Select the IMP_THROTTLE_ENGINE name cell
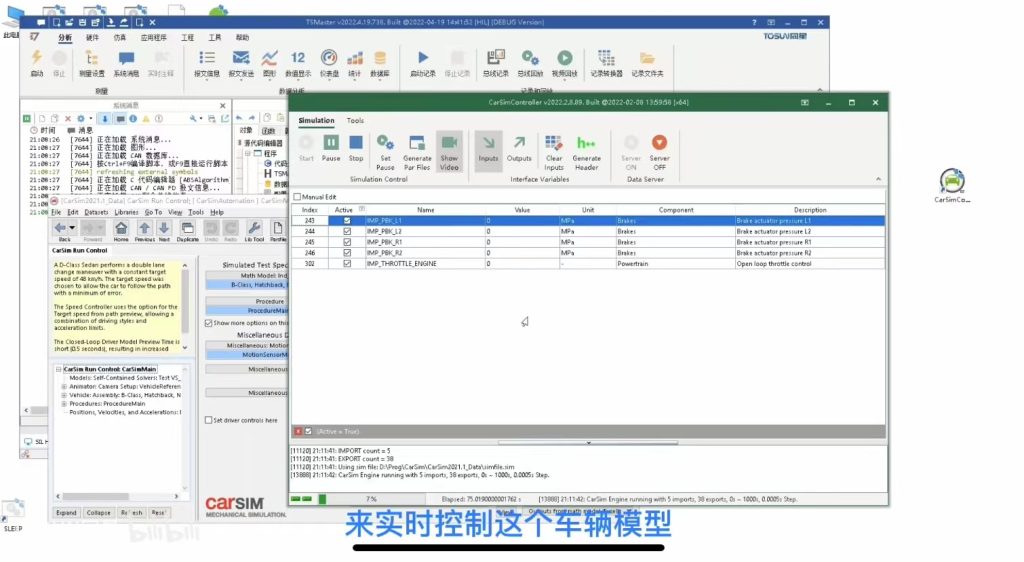Image resolution: width=1024 pixels, height=562 pixels. pos(425,264)
